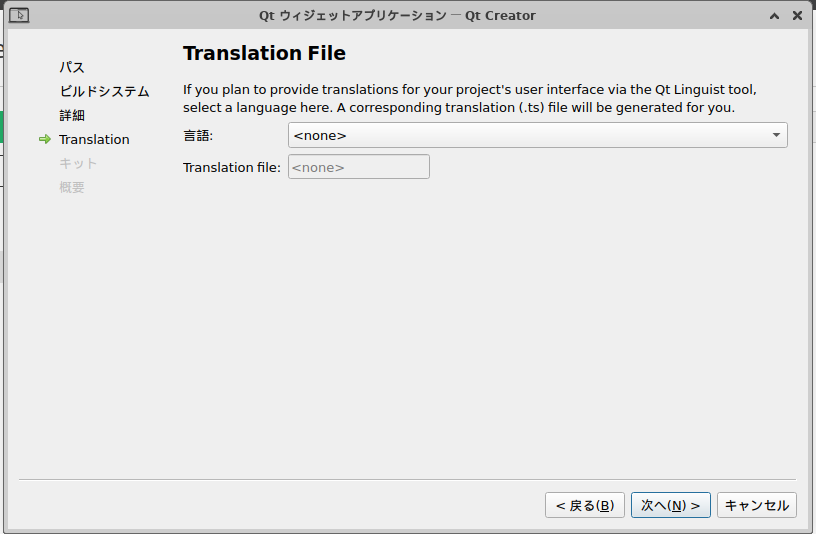Click the Translation file text field
The width and height of the screenshot is (816, 534).
tap(359, 167)
